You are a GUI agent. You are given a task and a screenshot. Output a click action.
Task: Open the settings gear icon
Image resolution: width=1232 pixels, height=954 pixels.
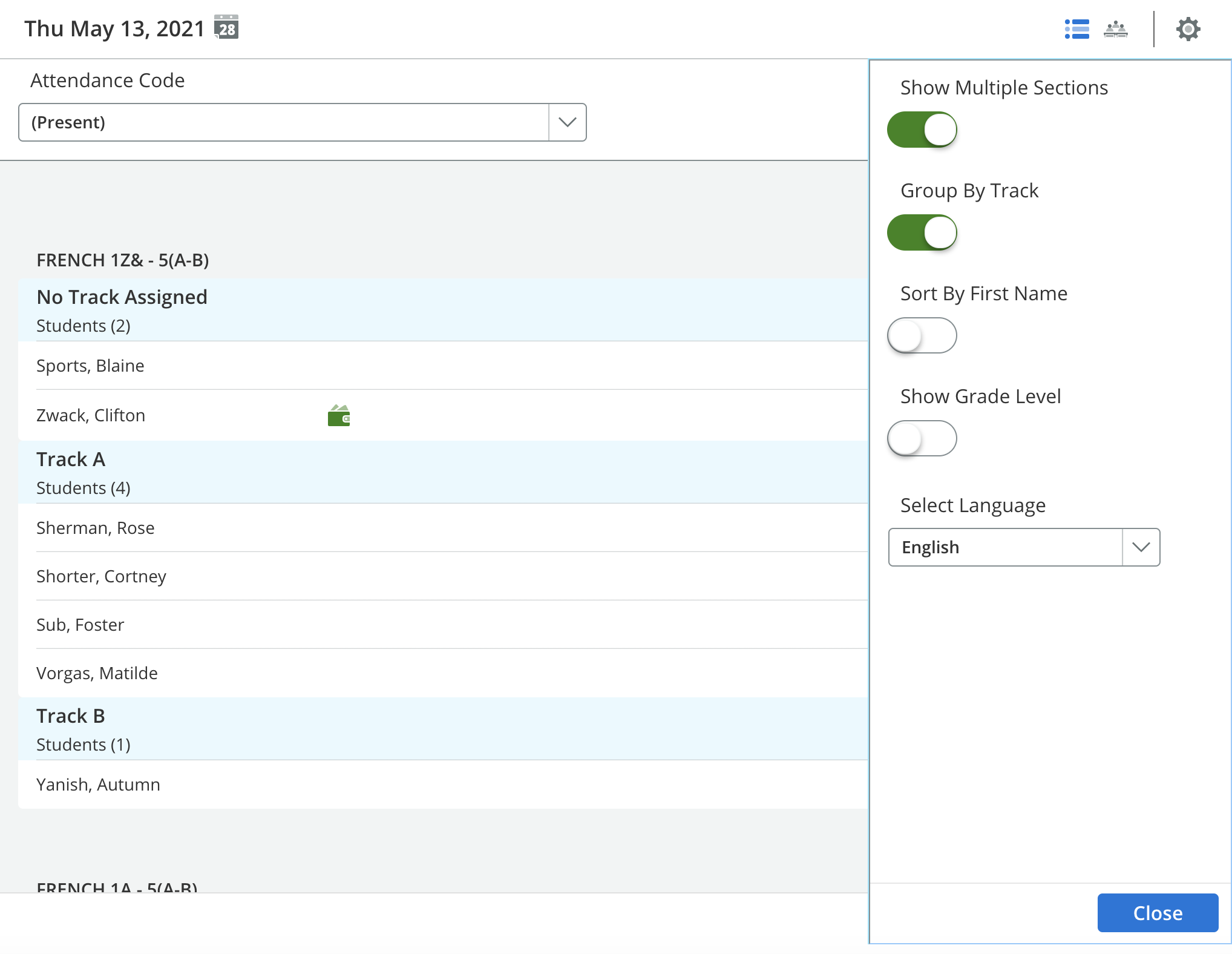[x=1188, y=29]
